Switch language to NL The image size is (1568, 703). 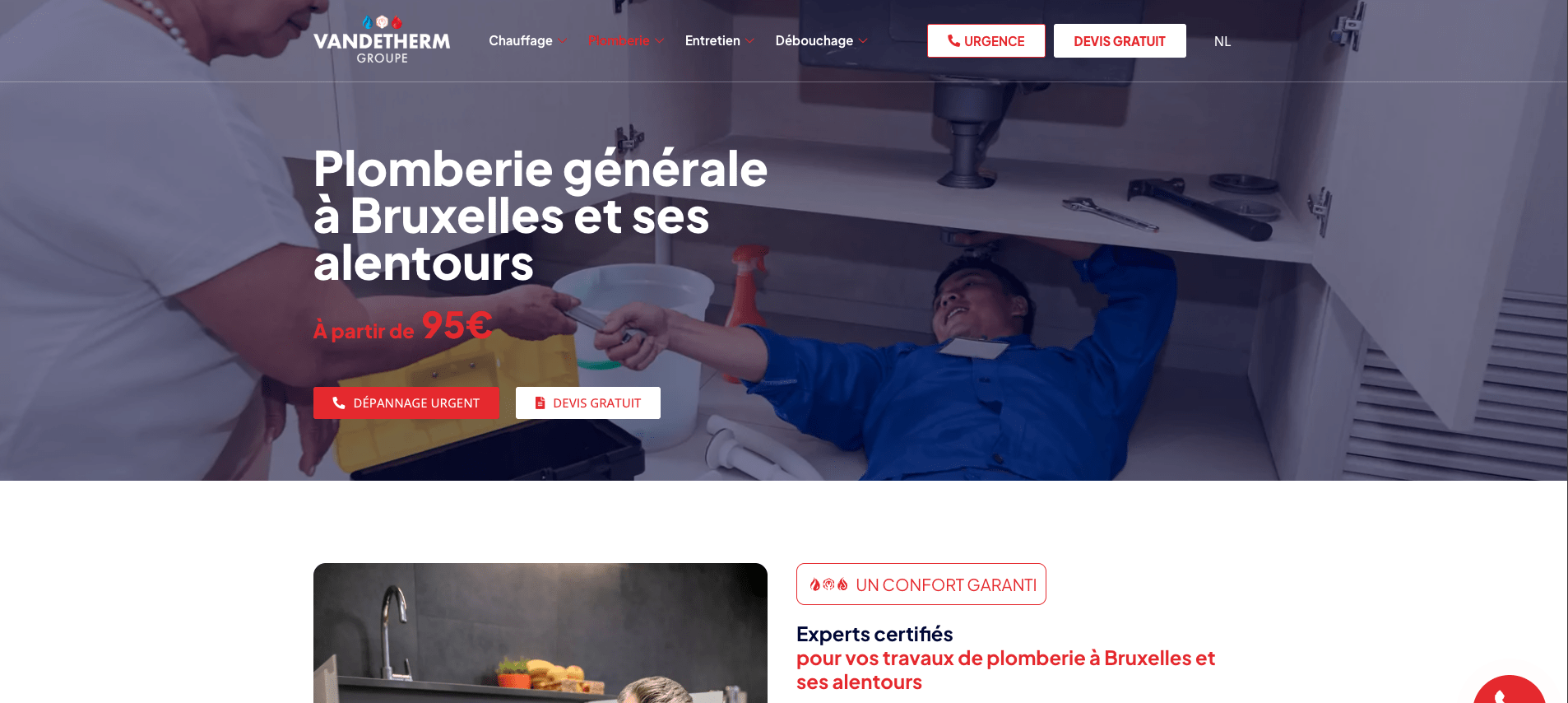1222,41
